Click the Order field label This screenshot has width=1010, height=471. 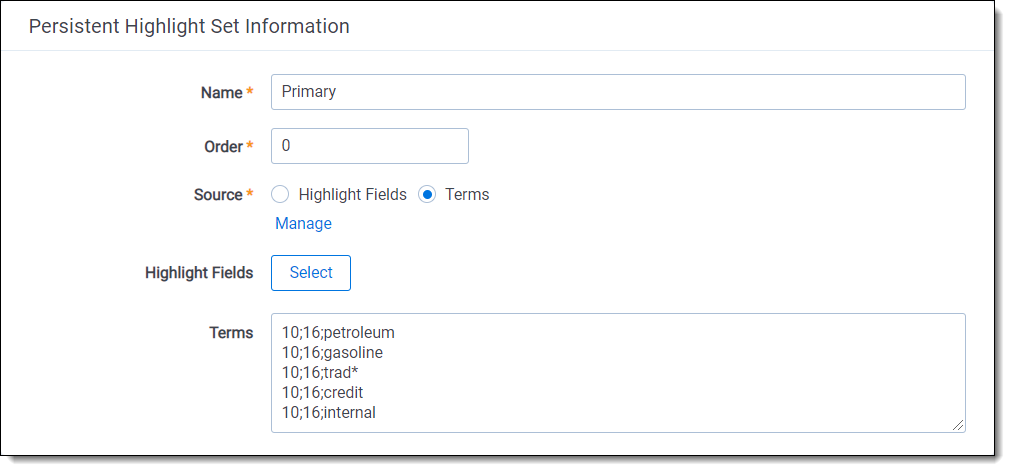(x=223, y=146)
